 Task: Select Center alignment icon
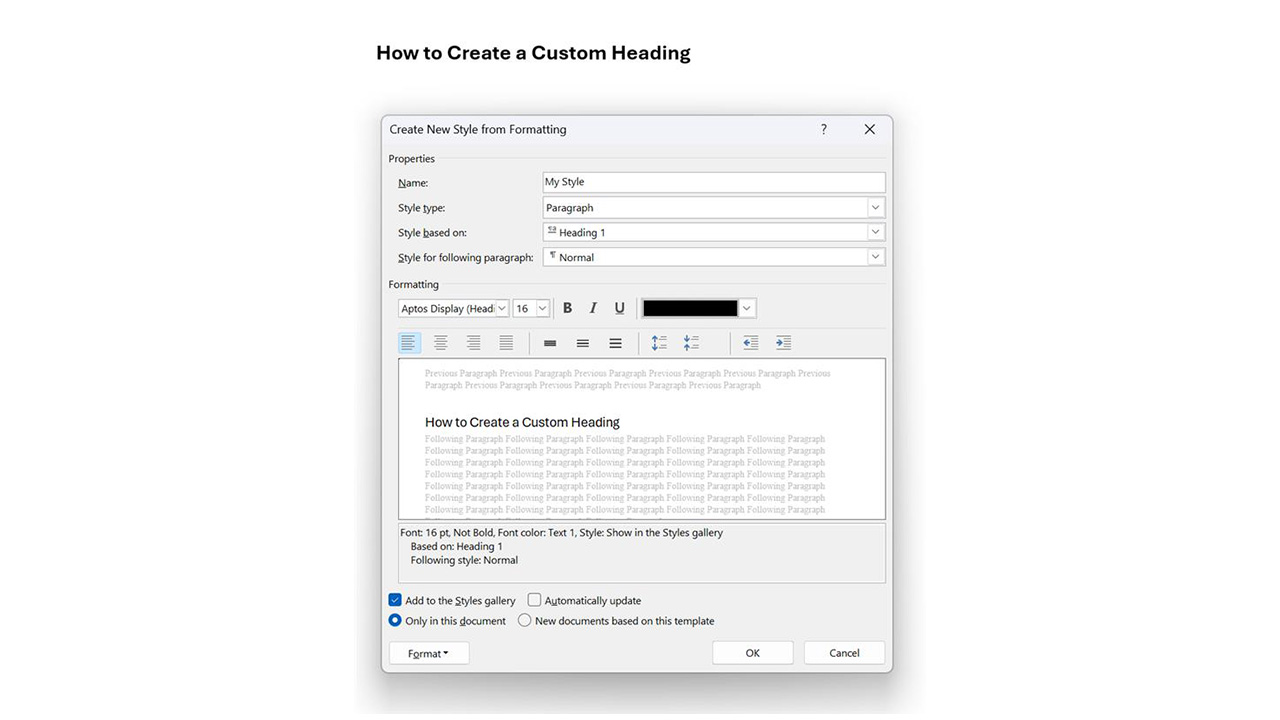pos(440,343)
